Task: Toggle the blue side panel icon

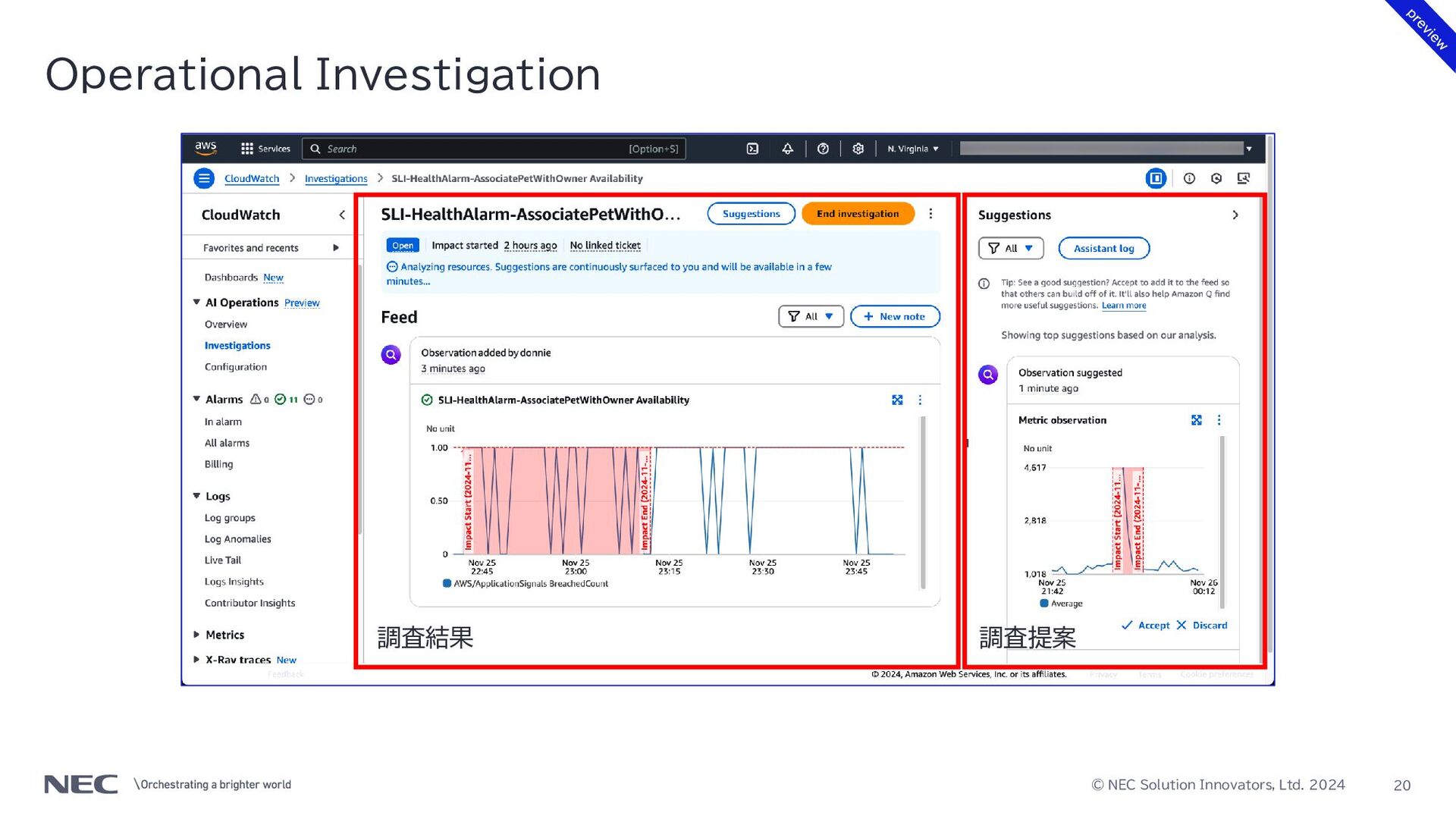Action: (1156, 178)
